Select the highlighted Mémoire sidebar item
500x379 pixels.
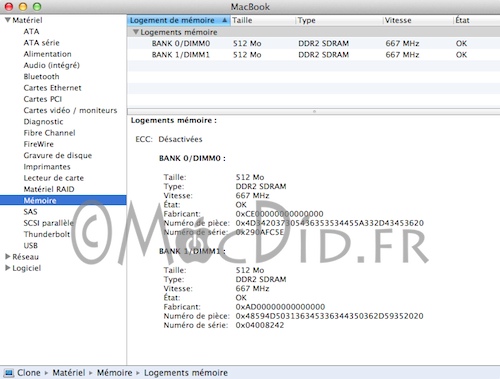click(63, 200)
